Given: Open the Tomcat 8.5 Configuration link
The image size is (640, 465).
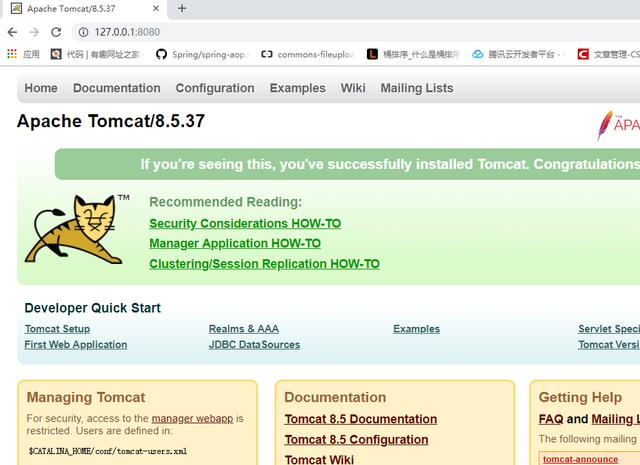Looking at the screenshot, I should tap(356, 440).
